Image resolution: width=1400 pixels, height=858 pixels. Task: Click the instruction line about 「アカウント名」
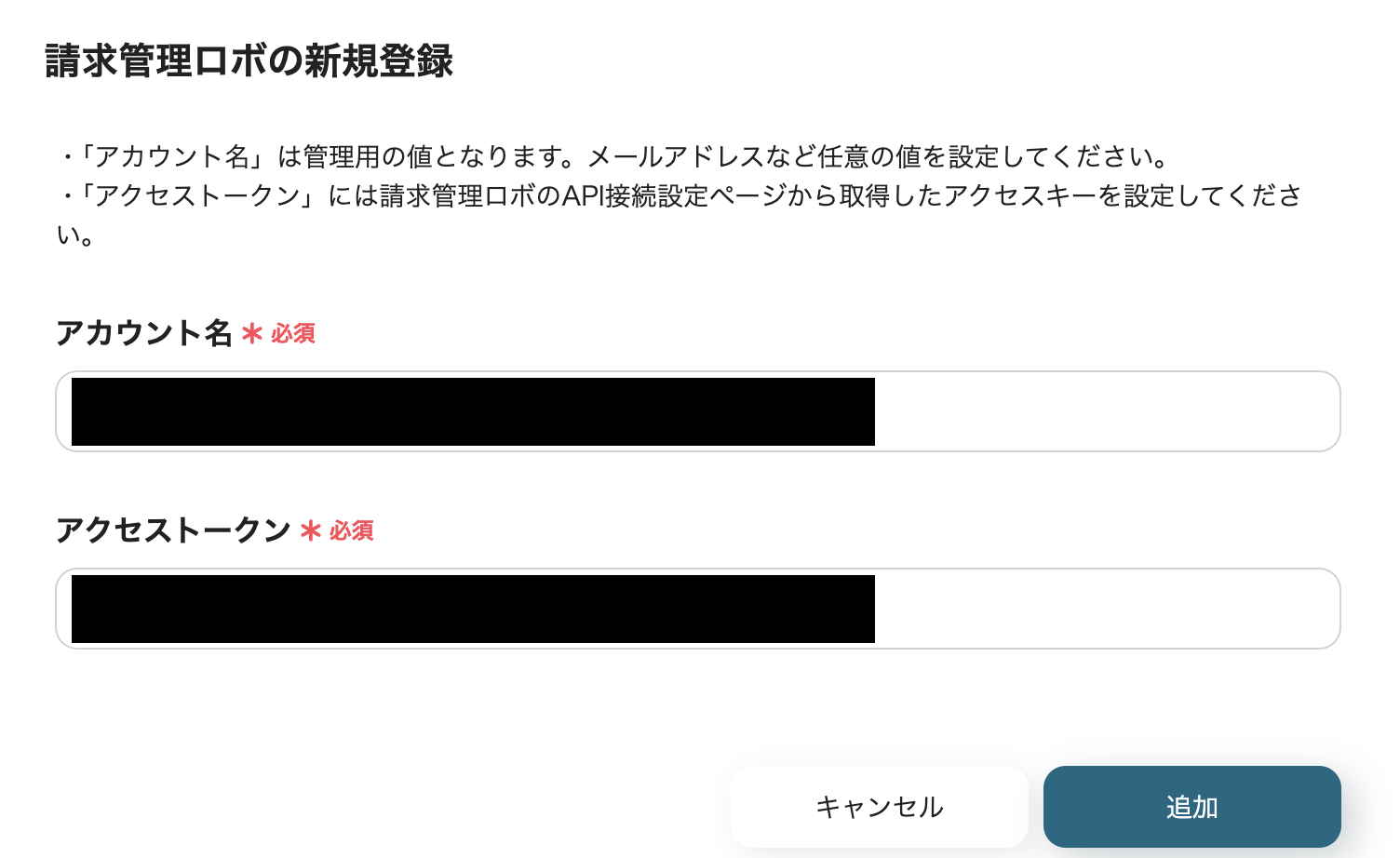tap(614, 156)
